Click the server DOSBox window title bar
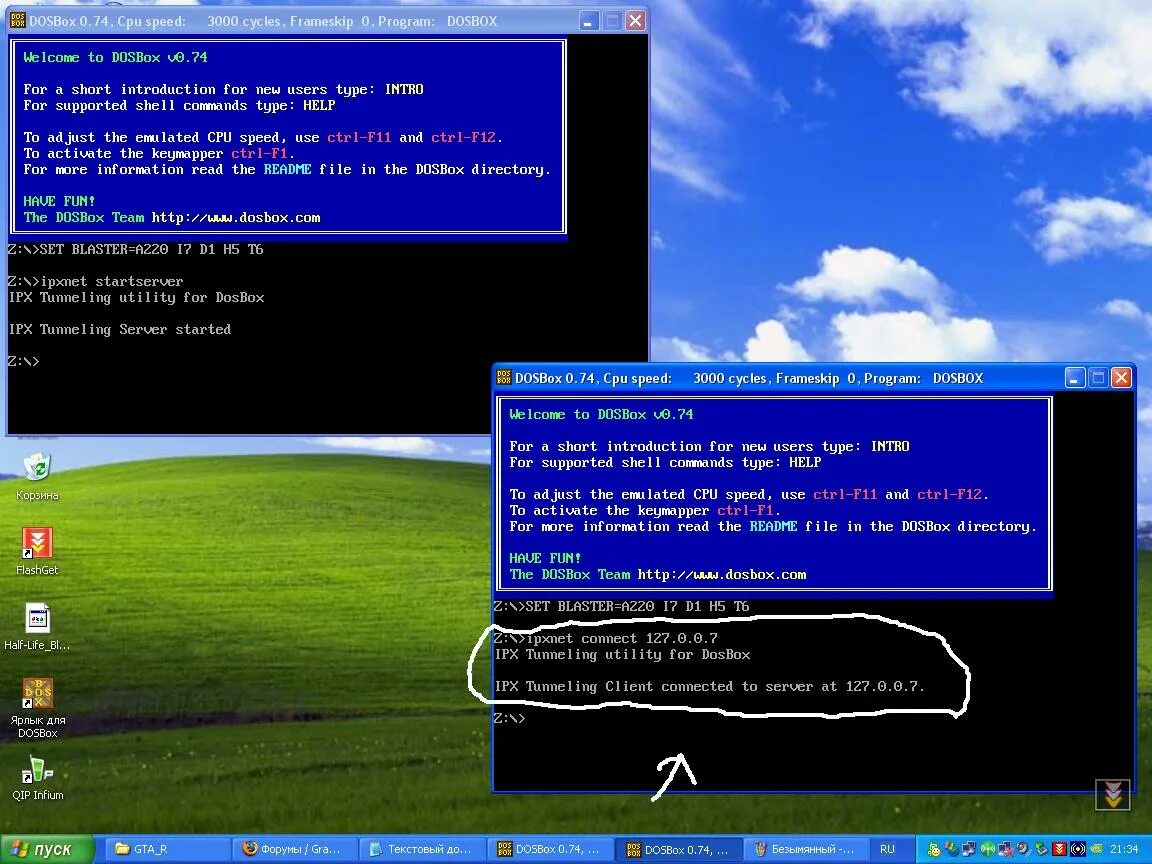Image resolution: width=1152 pixels, height=864 pixels. pos(328,21)
